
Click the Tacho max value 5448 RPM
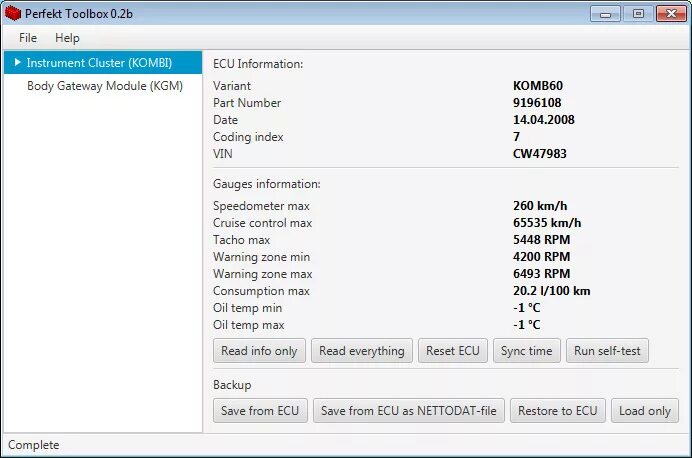pyautogui.click(x=542, y=240)
